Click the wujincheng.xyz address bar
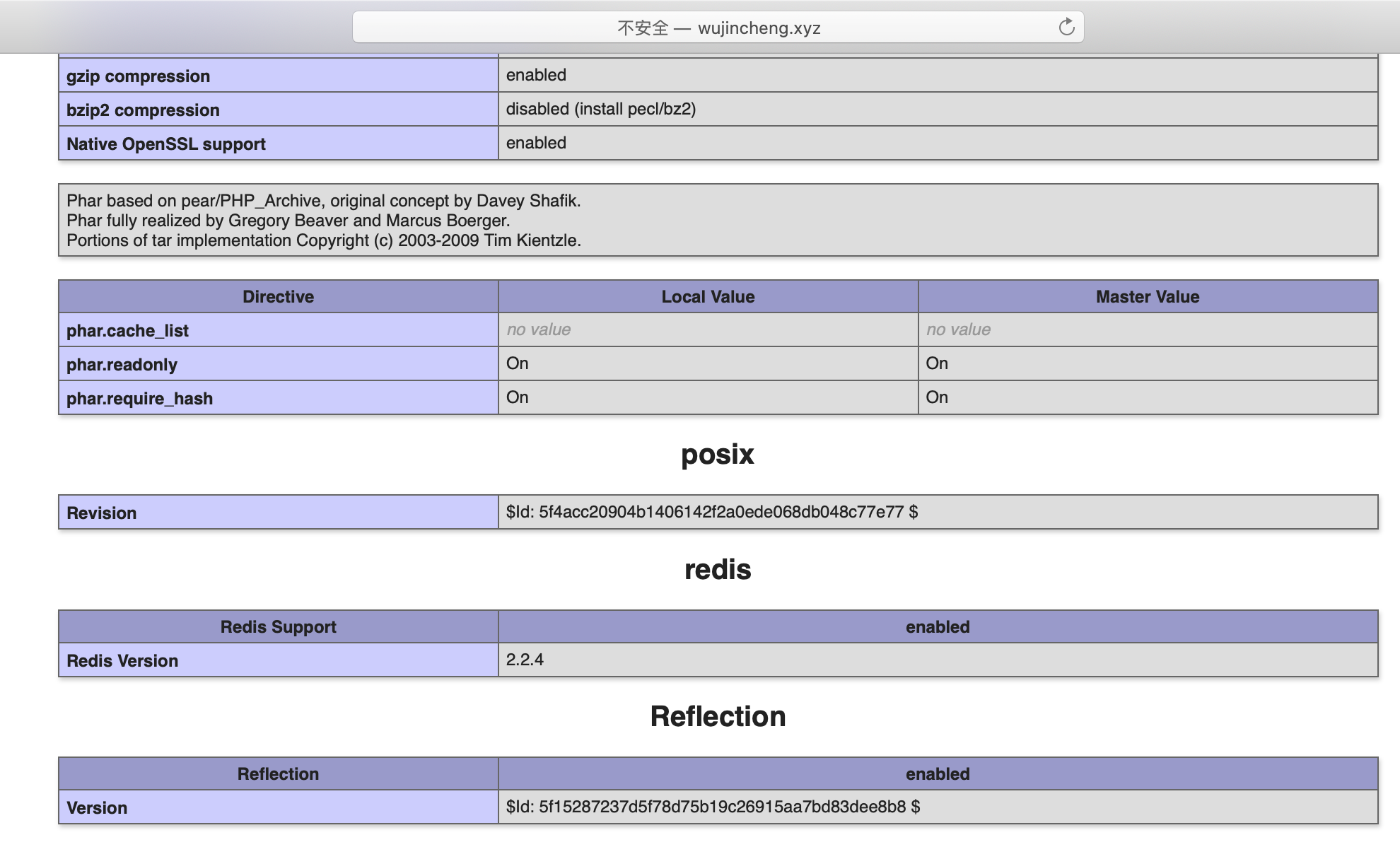Viewport: 1400px width, 847px height. click(718, 28)
